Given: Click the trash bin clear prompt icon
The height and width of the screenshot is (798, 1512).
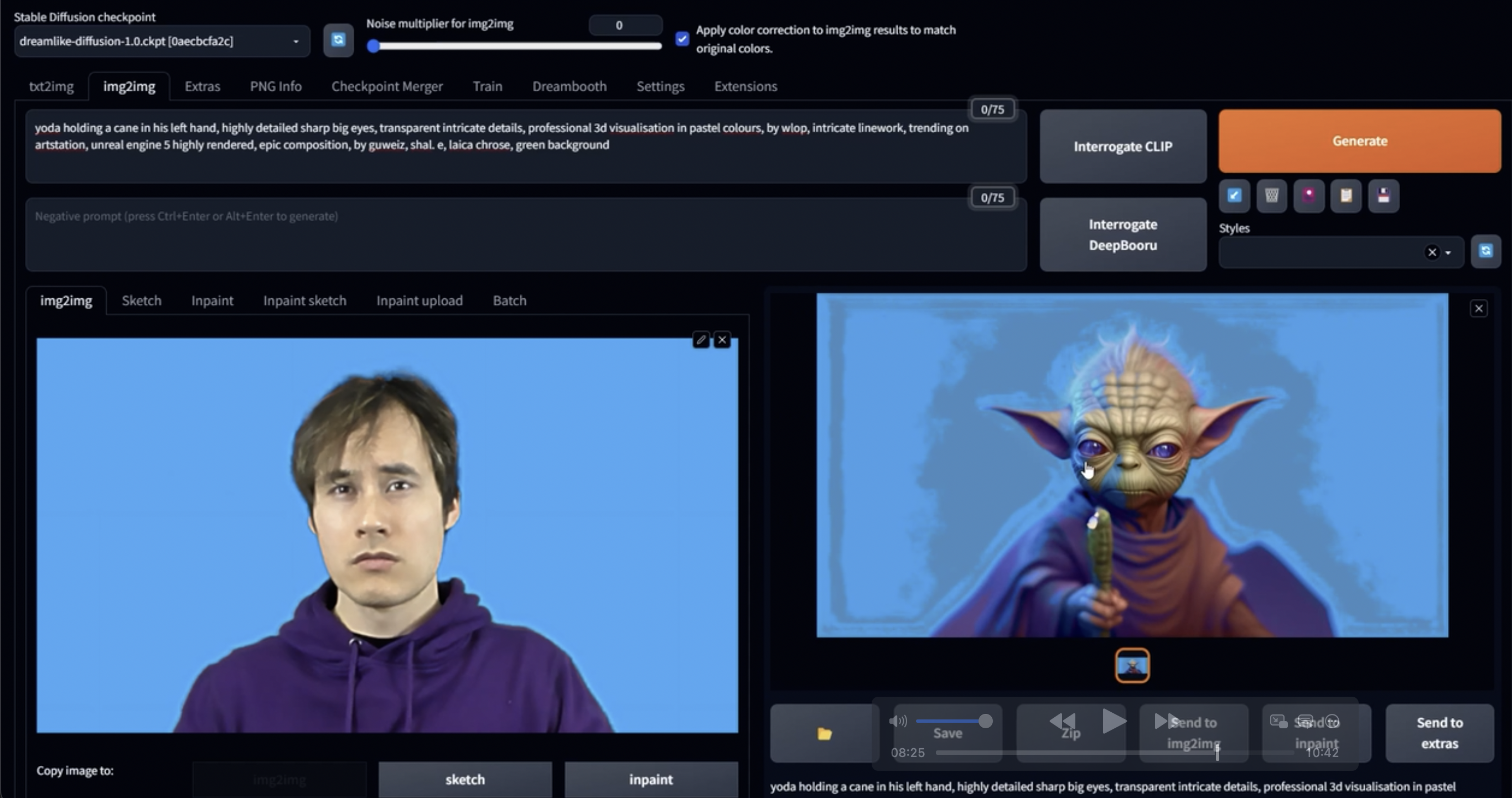Looking at the screenshot, I should [1271, 195].
